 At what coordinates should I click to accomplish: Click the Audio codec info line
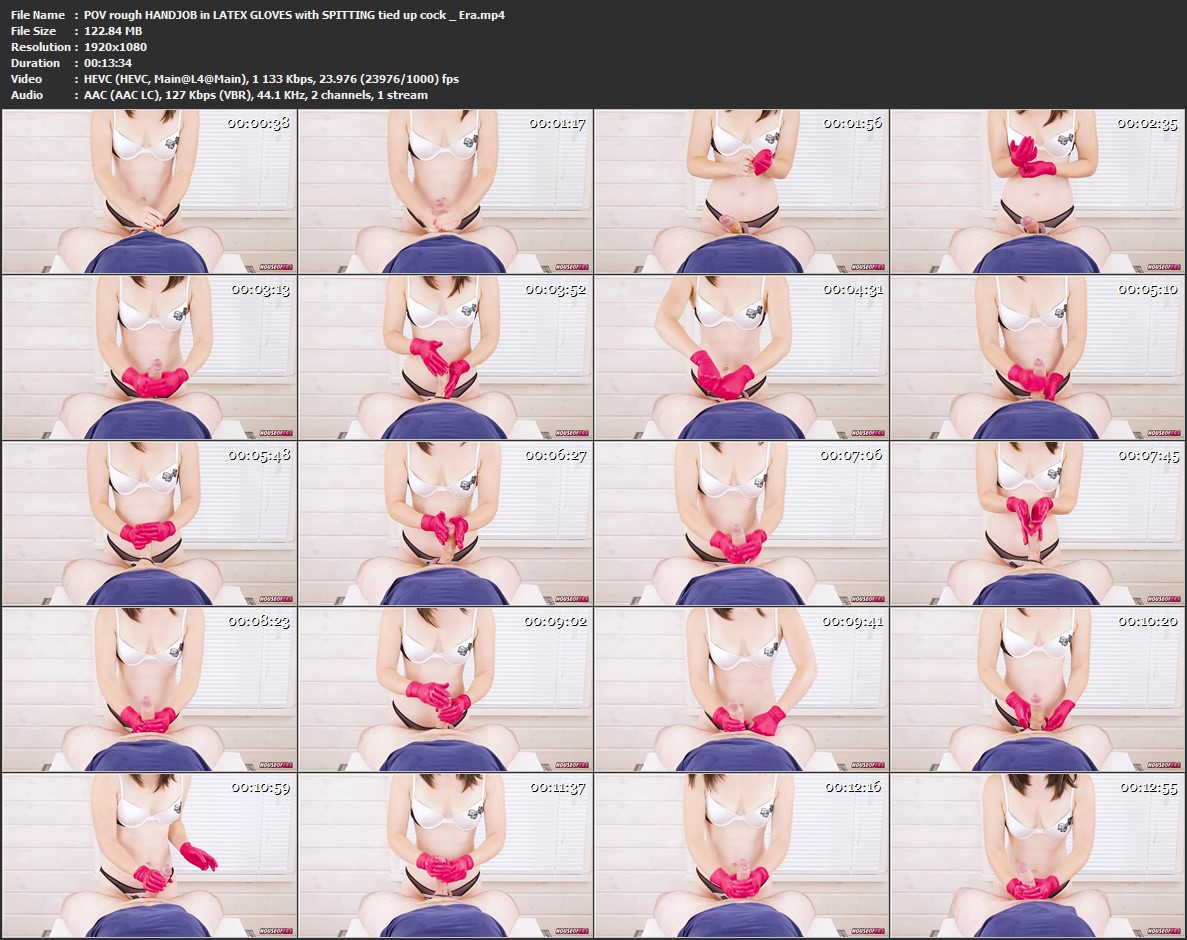[x=255, y=95]
